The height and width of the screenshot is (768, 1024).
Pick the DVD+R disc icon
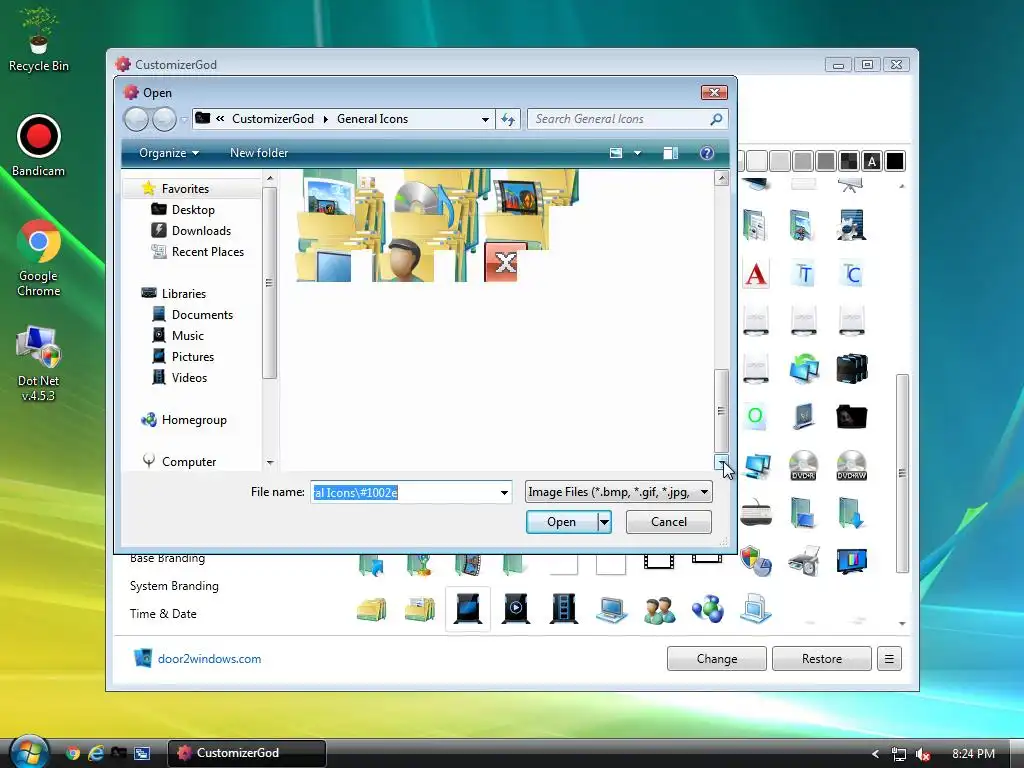pyautogui.click(x=803, y=465)
